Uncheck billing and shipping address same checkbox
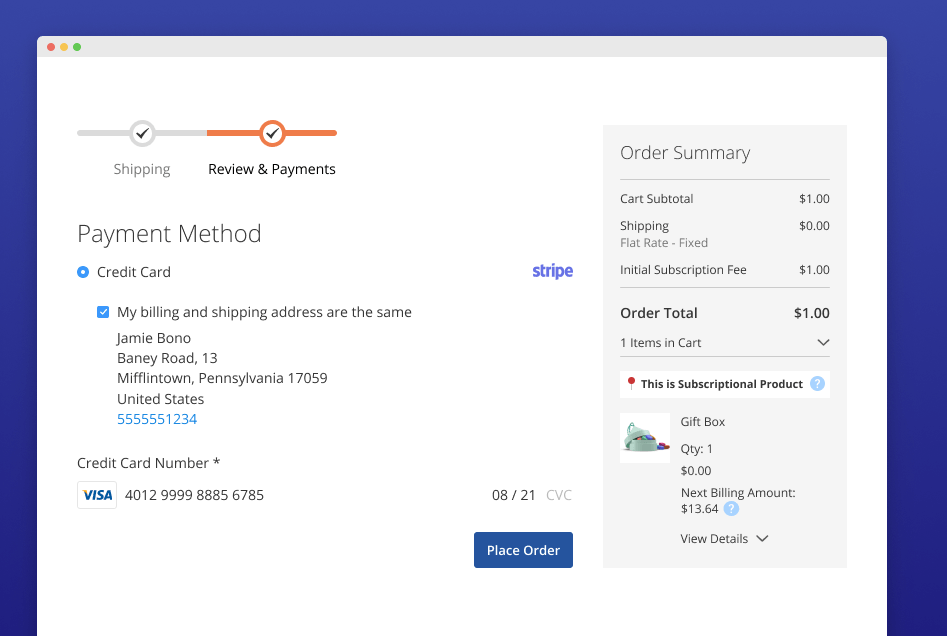 click(103, 312)
